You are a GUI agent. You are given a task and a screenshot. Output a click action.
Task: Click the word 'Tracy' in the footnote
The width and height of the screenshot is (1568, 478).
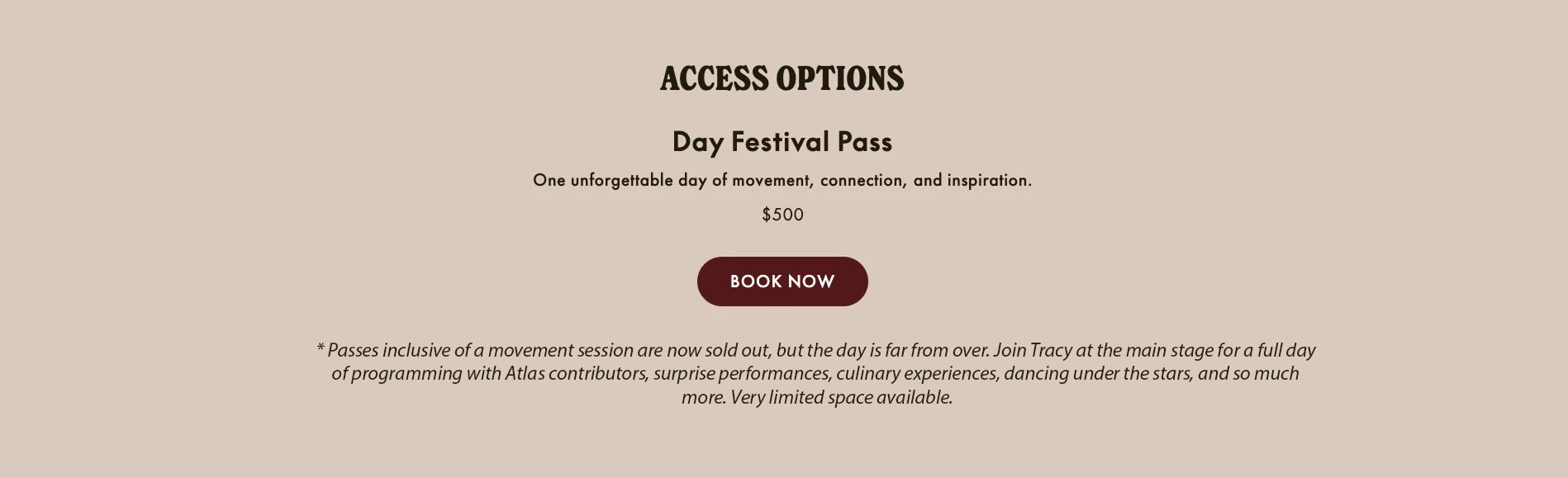click(1050, 350)
